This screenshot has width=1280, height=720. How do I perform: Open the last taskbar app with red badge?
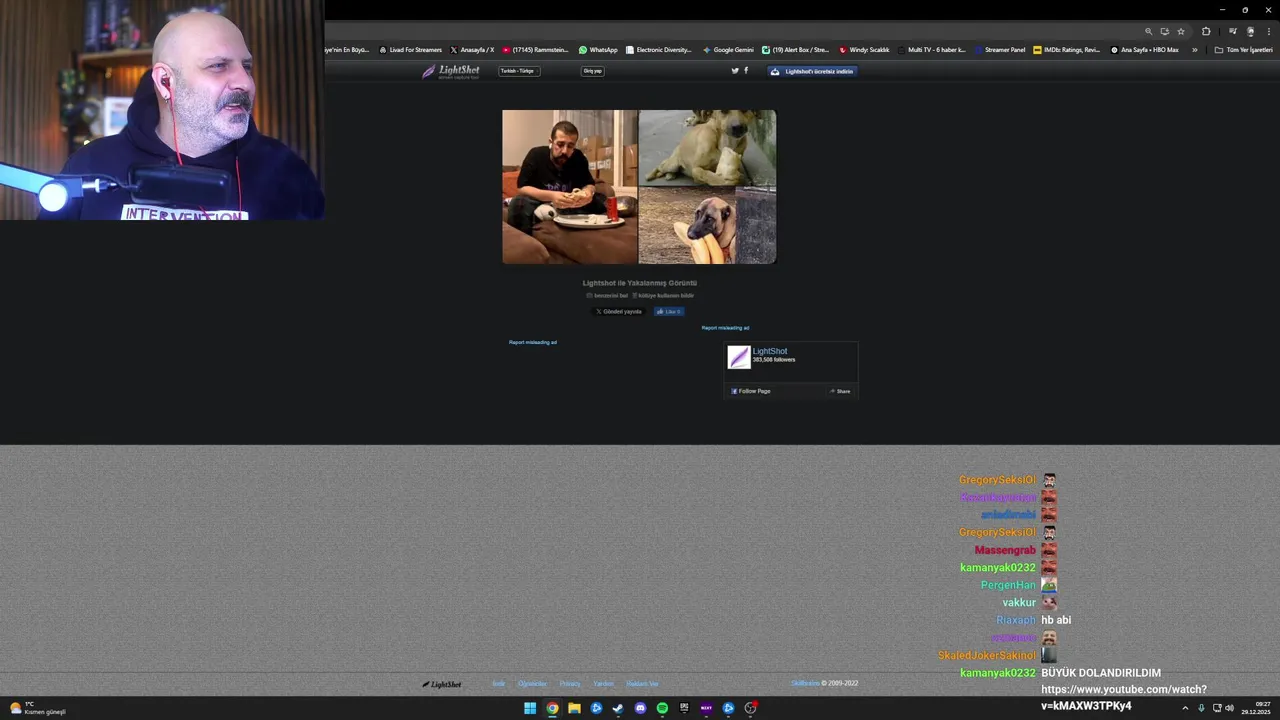750,708
